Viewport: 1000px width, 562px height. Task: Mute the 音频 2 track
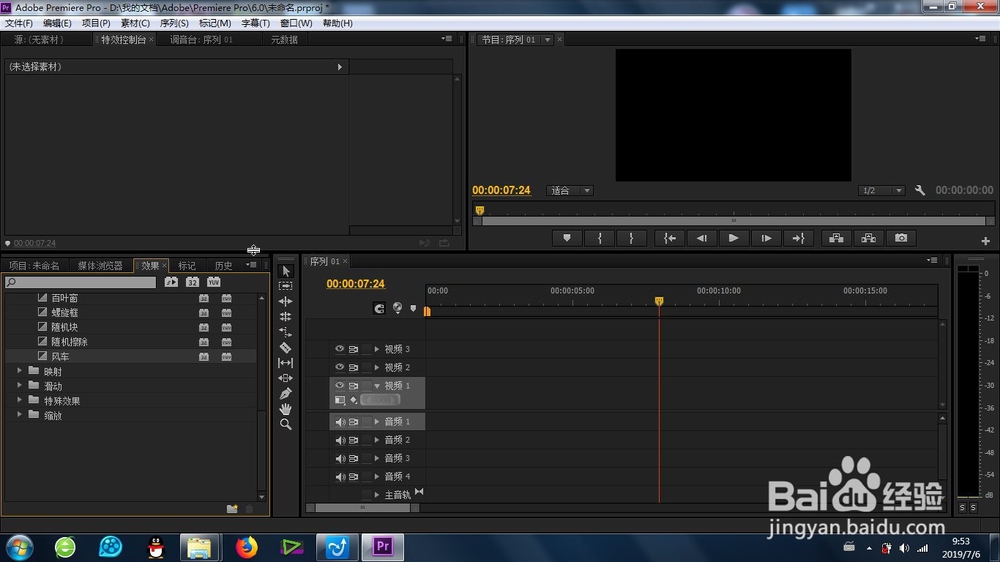340,440
